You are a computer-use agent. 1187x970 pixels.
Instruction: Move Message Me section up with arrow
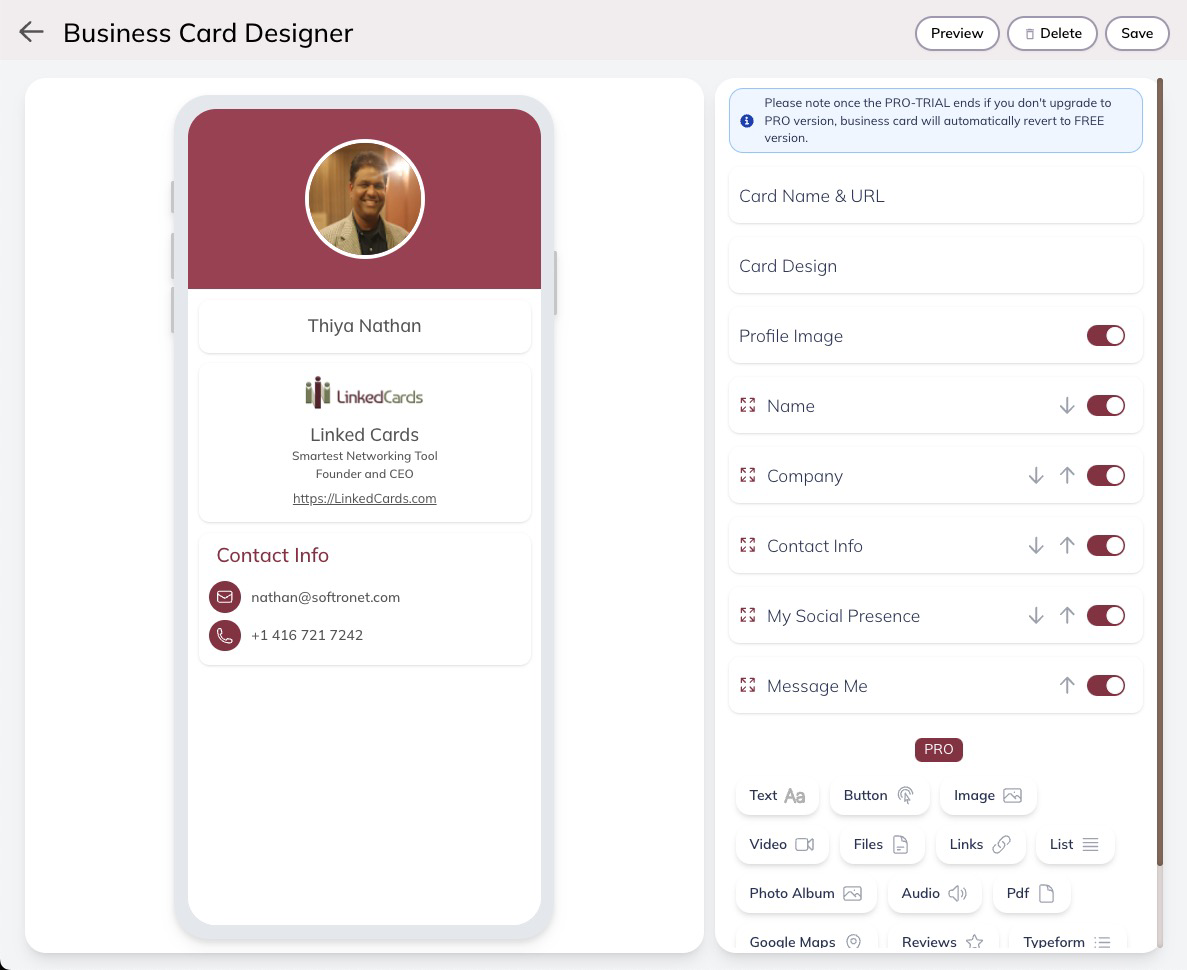pos(1067,686)
